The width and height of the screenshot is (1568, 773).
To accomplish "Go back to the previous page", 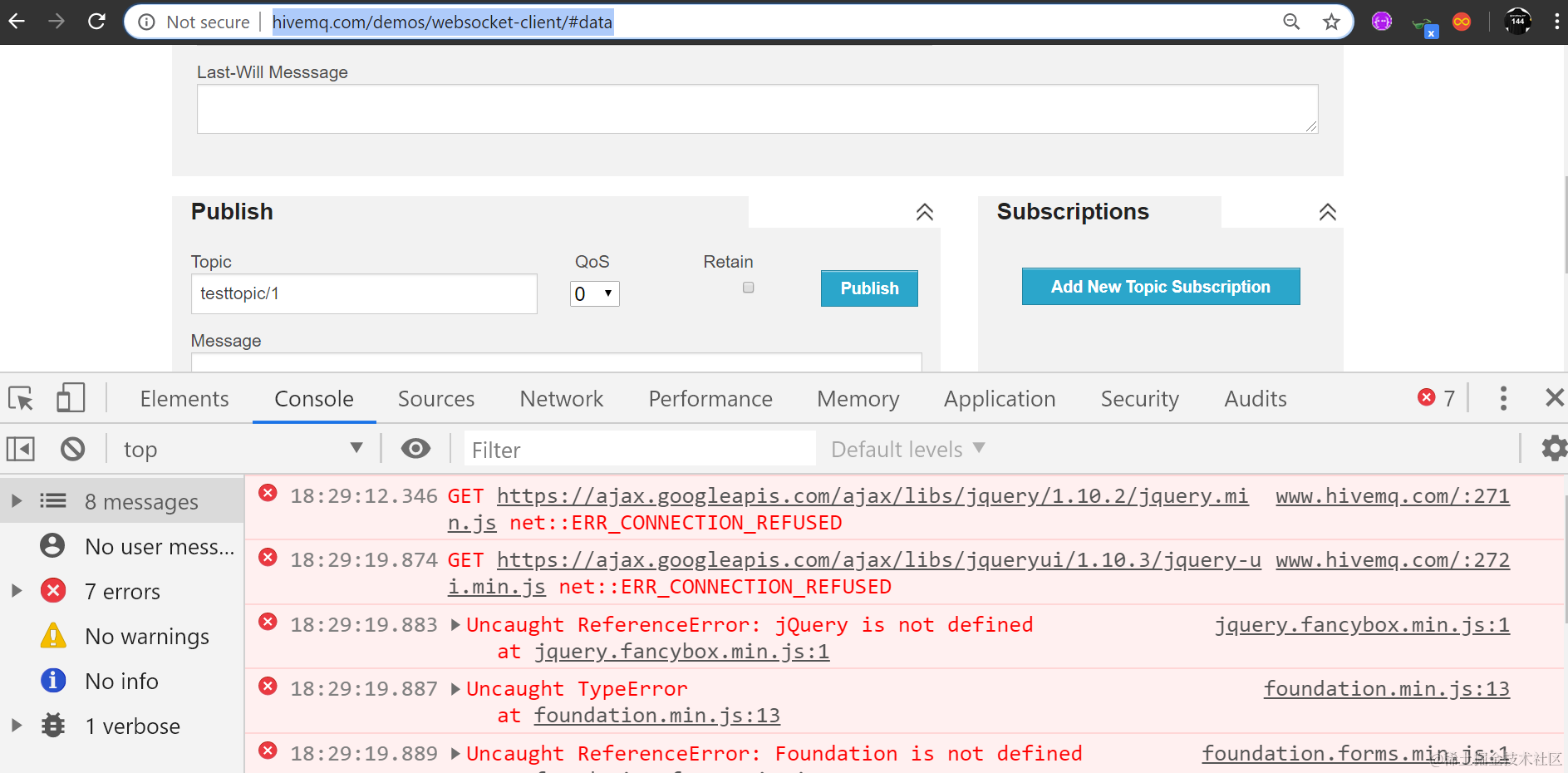I will click(17, 22).
